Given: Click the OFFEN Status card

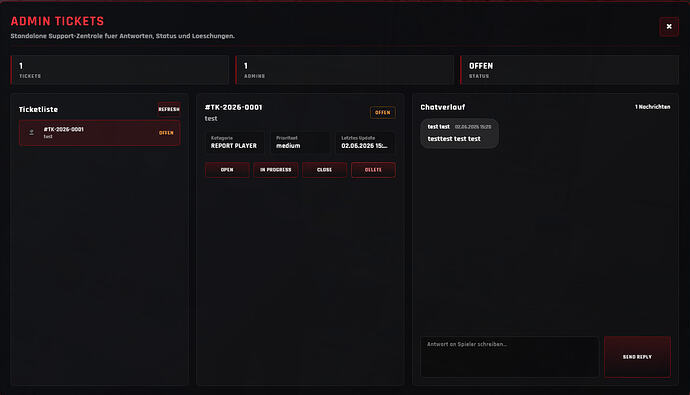Looking at the screenshot, I should point(569,69).
